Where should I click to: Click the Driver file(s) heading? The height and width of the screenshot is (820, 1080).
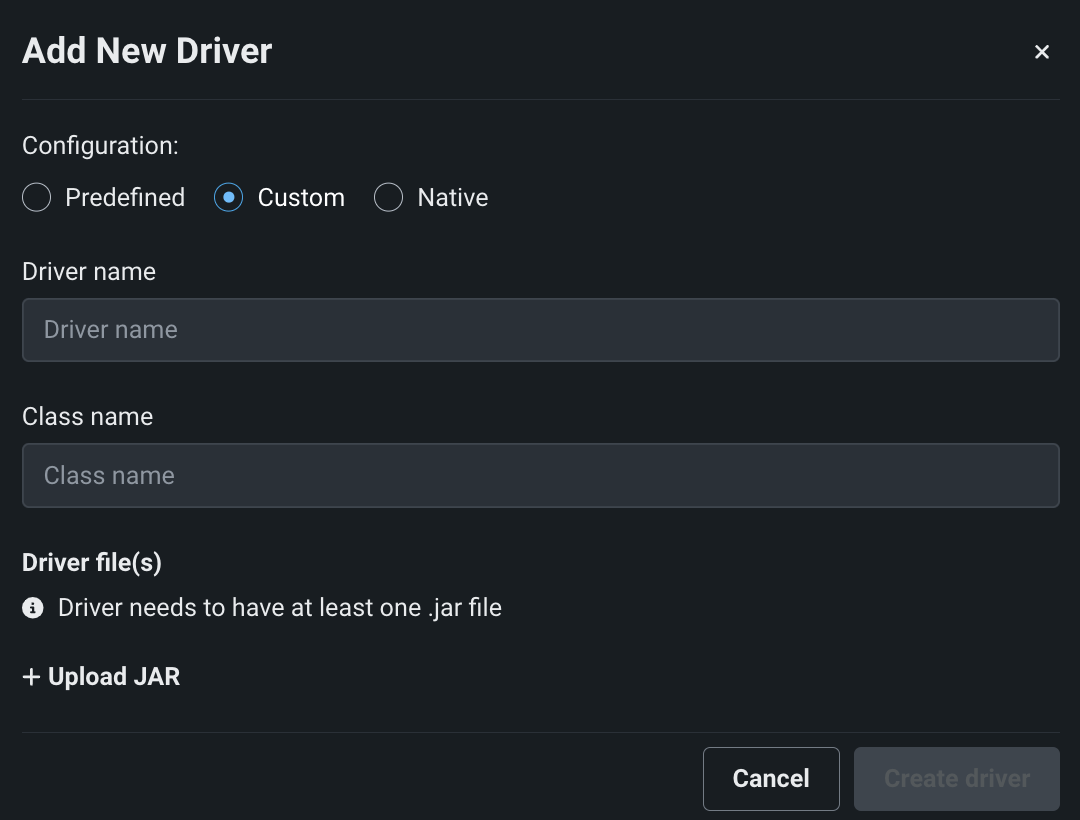point(91,562)
